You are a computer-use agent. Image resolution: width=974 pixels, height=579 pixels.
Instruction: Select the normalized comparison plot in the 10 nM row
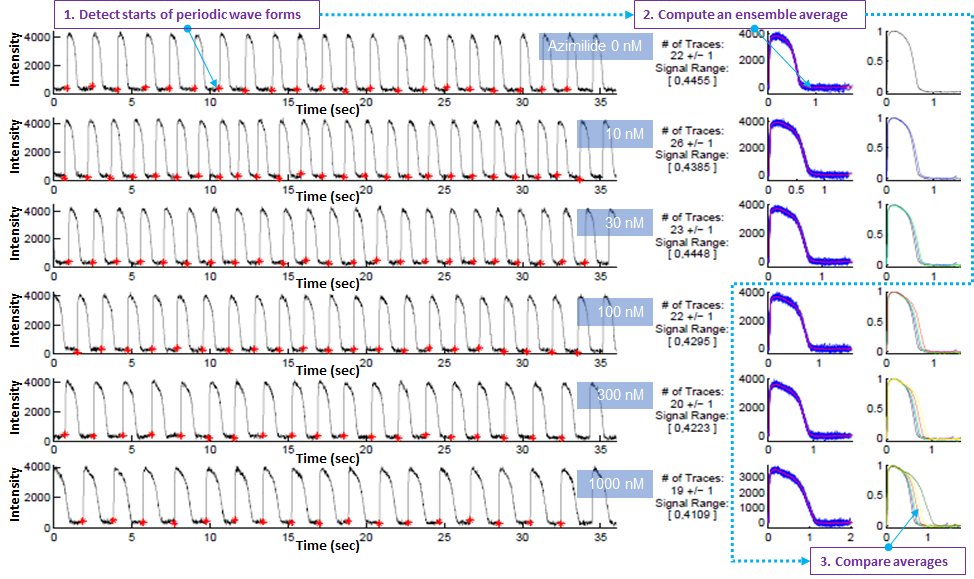pos(924,149)
